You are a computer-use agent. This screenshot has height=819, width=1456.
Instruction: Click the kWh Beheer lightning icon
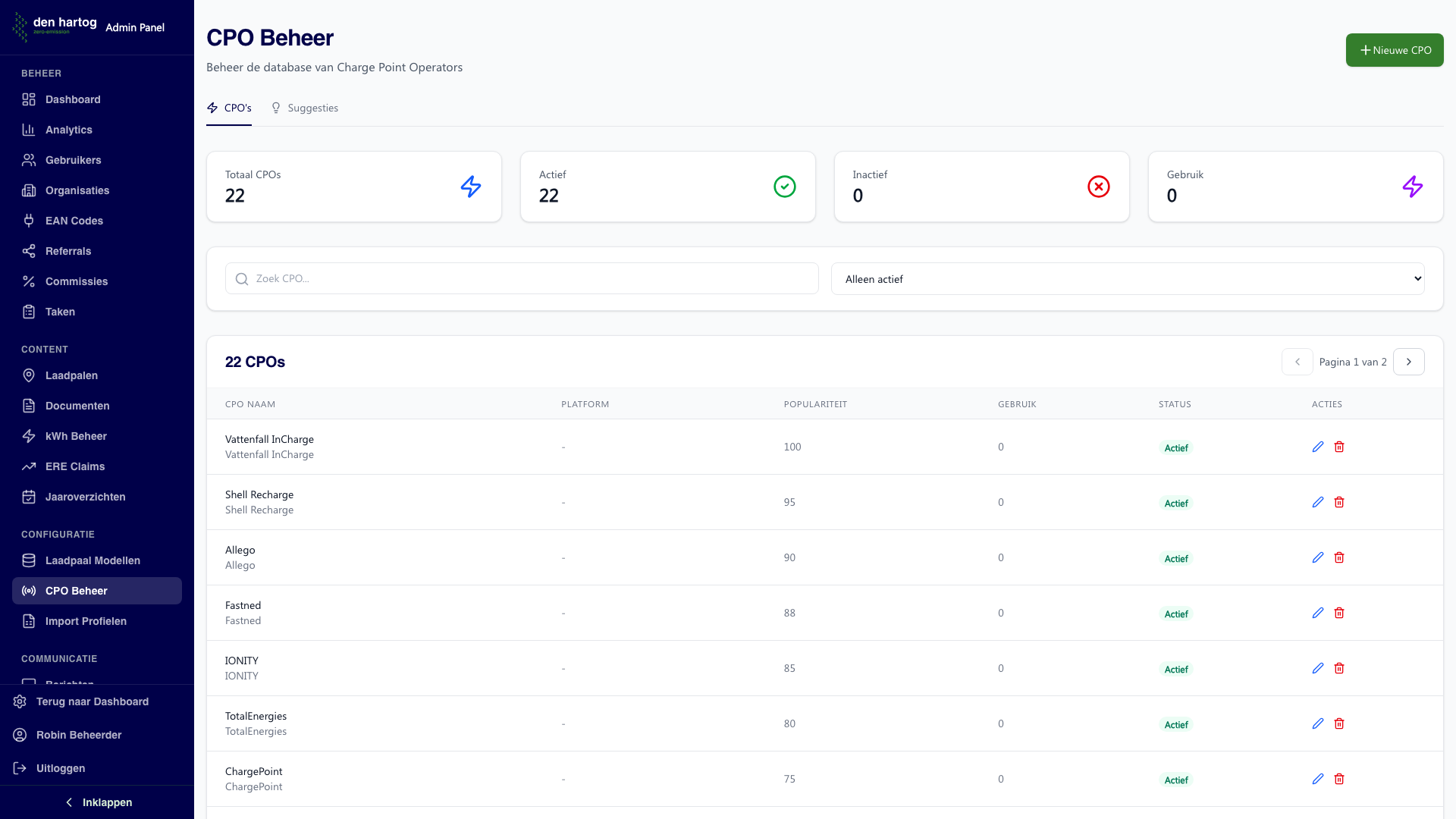coord(29,436)
